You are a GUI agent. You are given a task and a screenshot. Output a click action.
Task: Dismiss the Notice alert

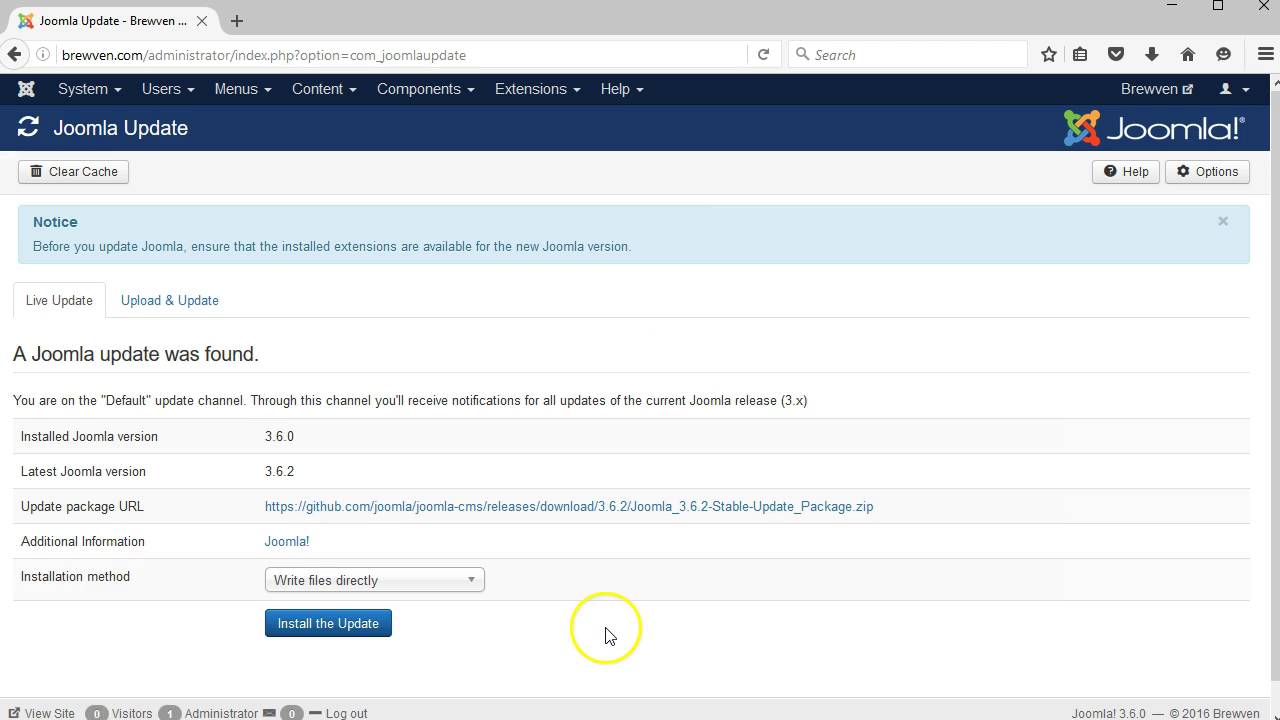pos(1223,222)
